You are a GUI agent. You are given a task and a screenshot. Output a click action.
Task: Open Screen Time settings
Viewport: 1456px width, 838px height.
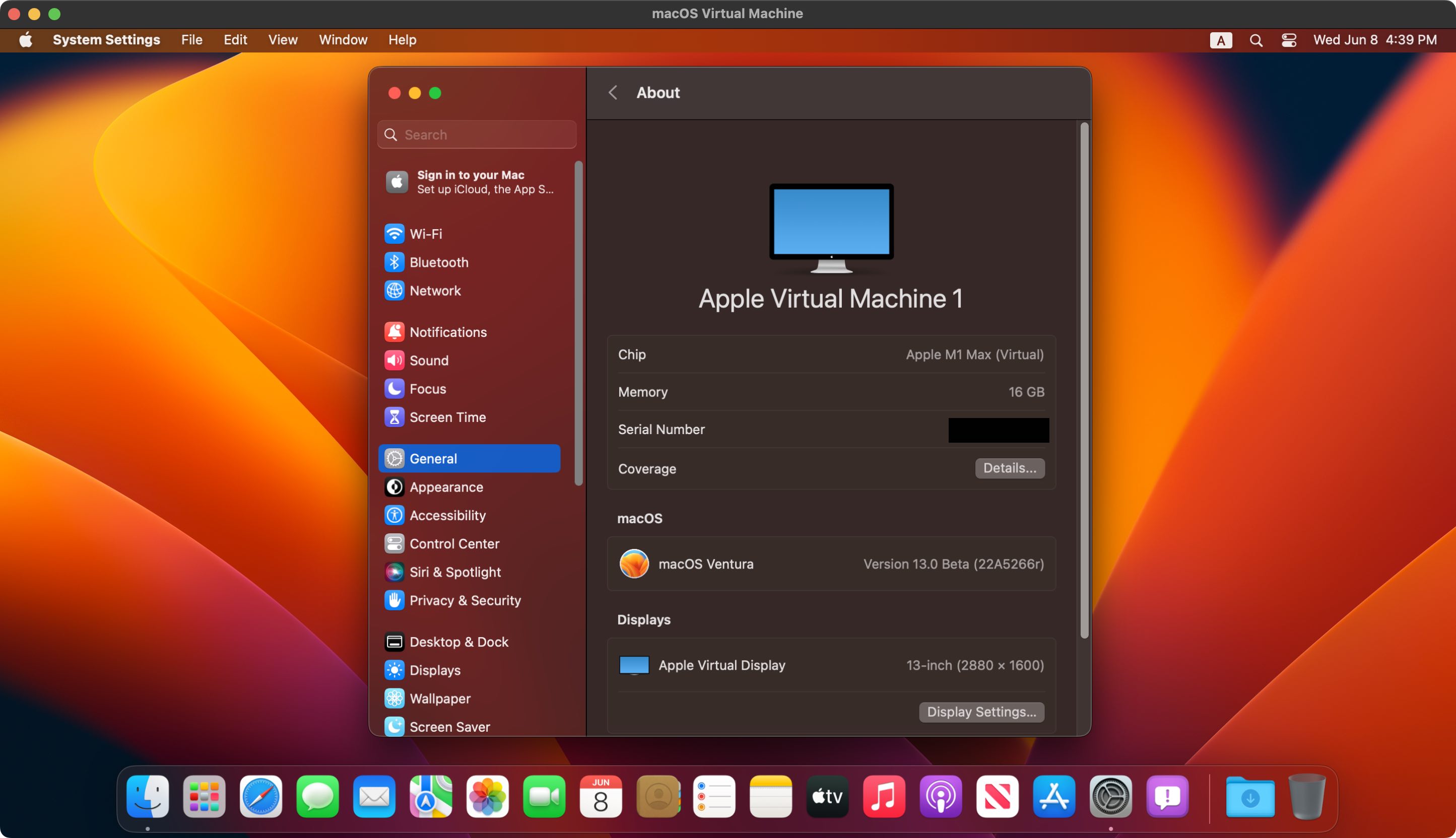pyautogui.click(x=469, y=417)
